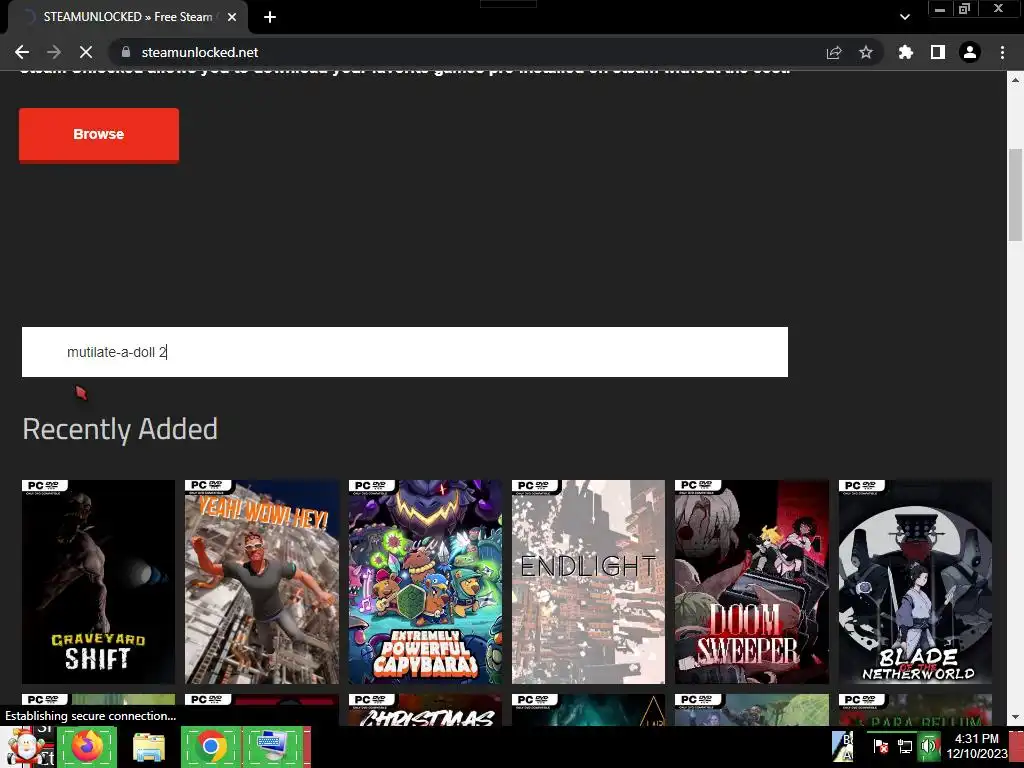Open Extremely Powerful Capybaras game cover
Screen dimensions: 1024x768
click(x=425, y=582)
